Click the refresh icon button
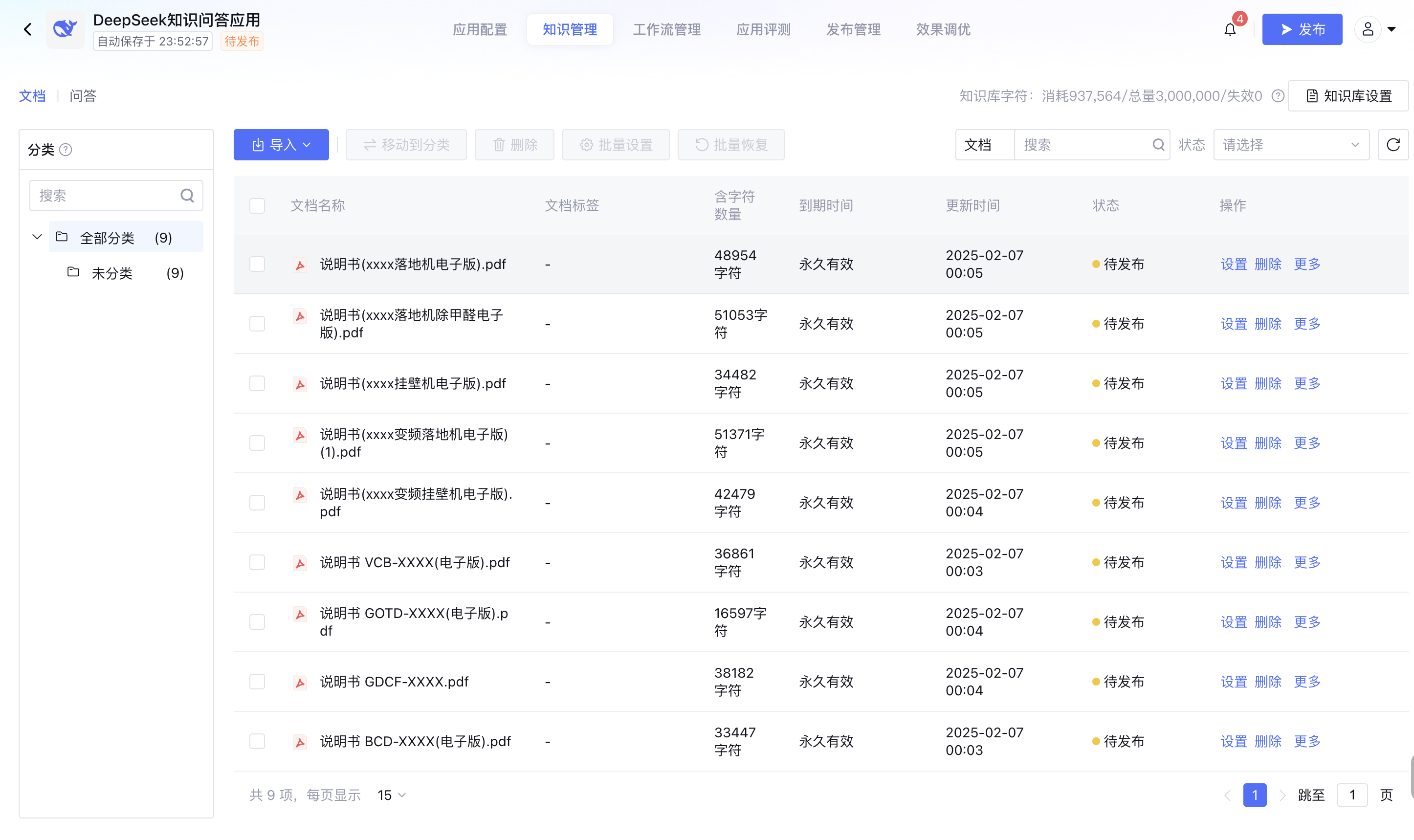 pyautogui.click(x=1393, y=145)
